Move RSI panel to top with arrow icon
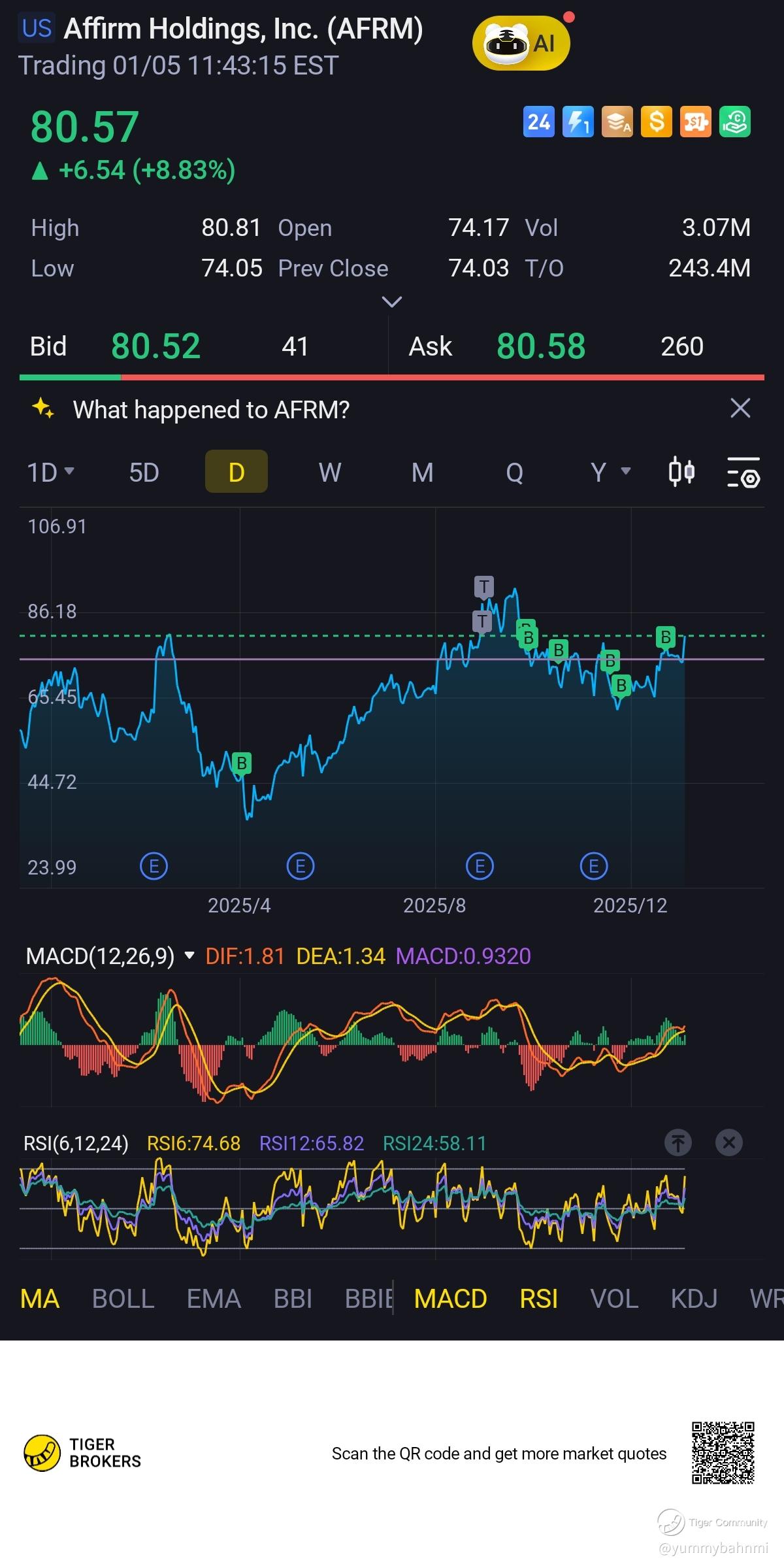Viewport: 784px width, 1566px height. (x=678, y=1142)
